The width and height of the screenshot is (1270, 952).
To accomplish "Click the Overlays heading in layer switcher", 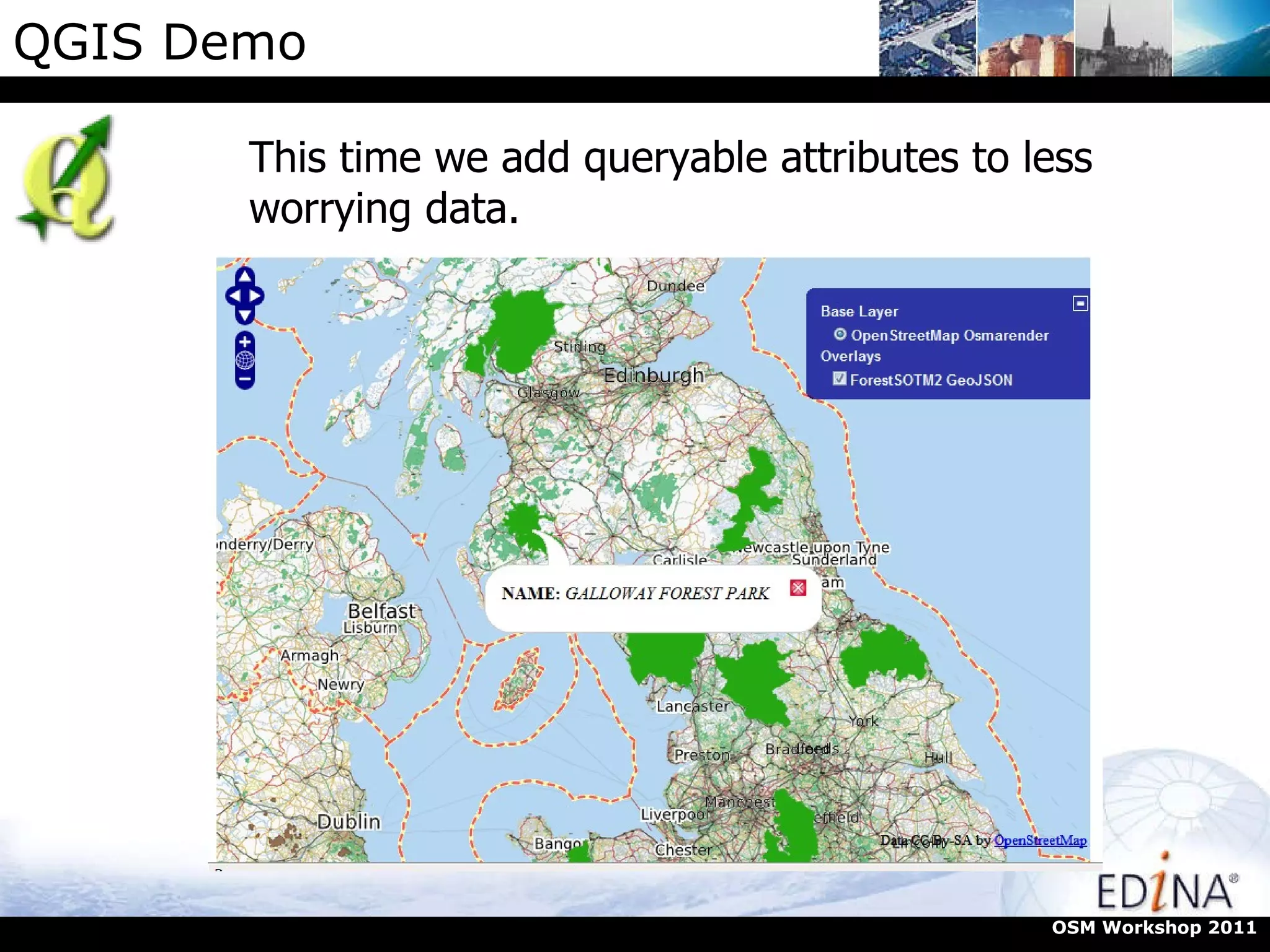I will pos(850,356).
